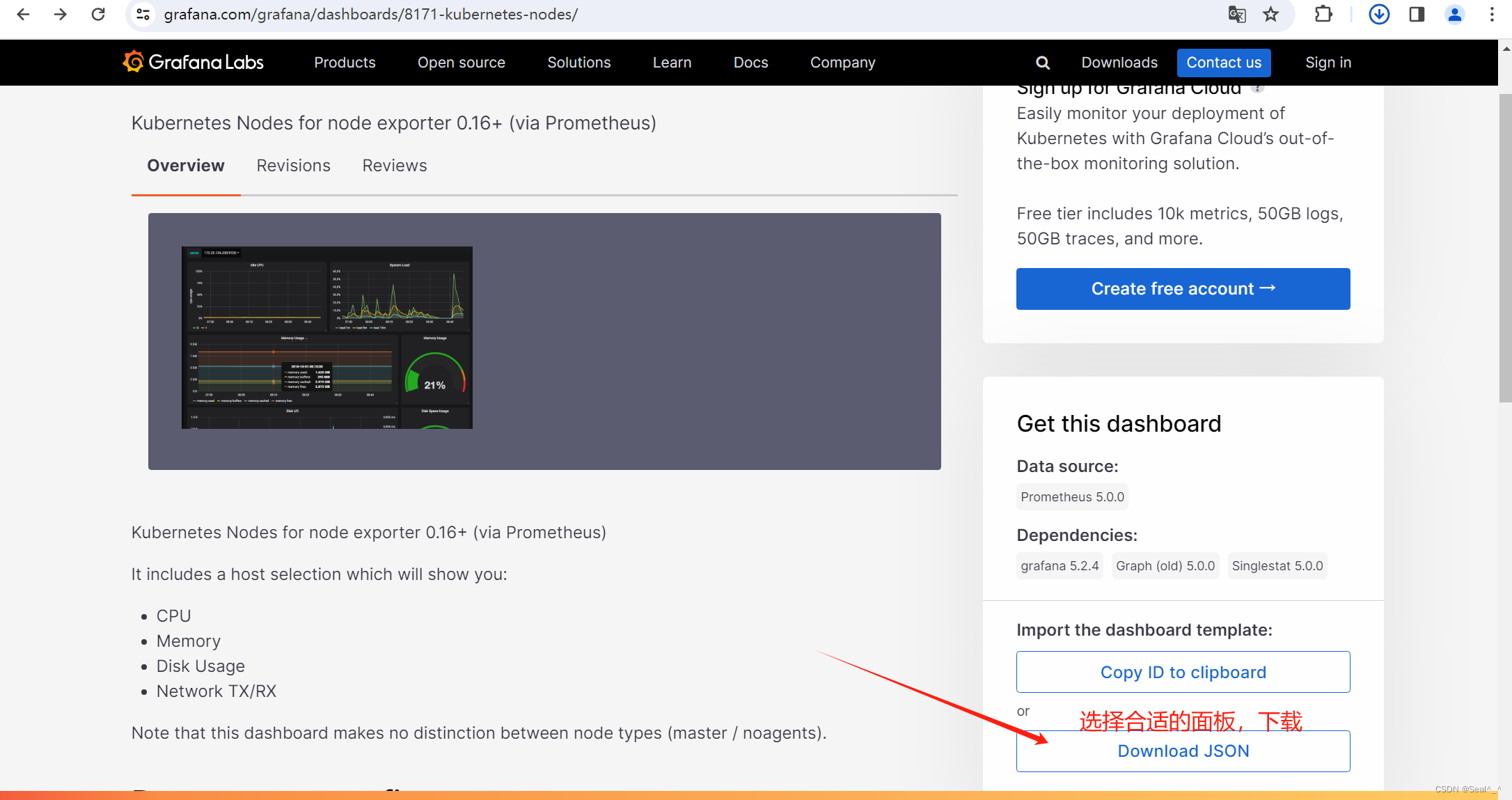Click the Sign in text link
1512x800 pixels.
[1328, 63]
